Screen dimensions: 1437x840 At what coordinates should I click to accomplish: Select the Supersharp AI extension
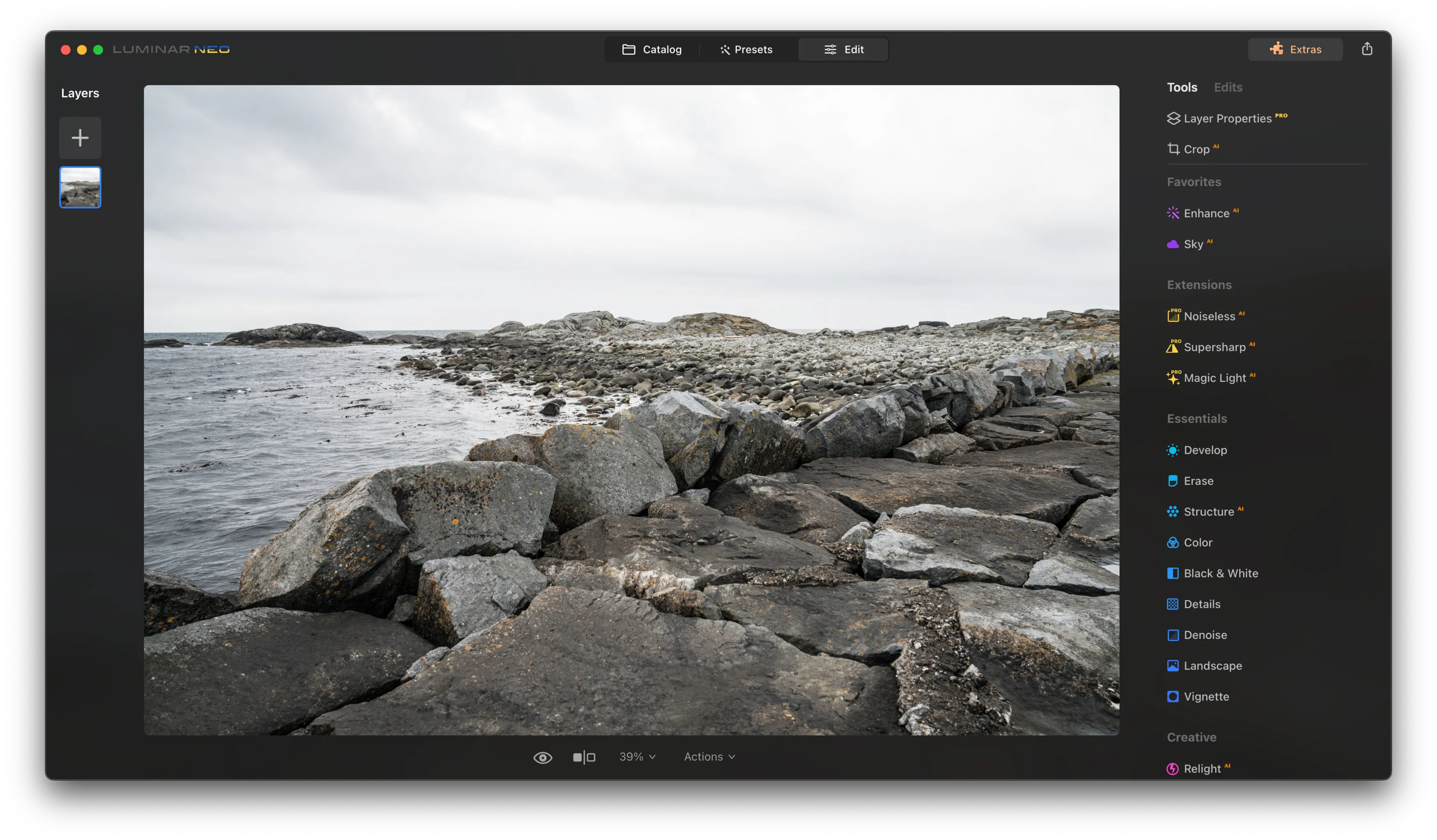pyautogui.click(x=1214, y=347)
